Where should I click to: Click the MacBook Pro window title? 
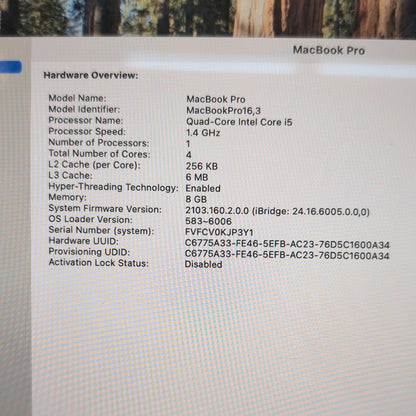tap(329, 50)
